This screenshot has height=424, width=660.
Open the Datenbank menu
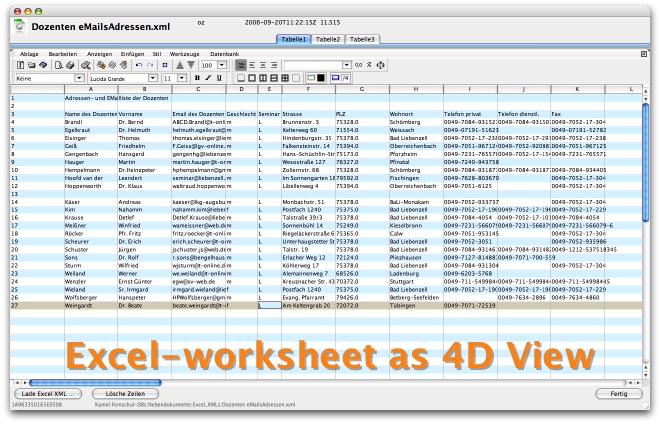(x=224, y=54)
